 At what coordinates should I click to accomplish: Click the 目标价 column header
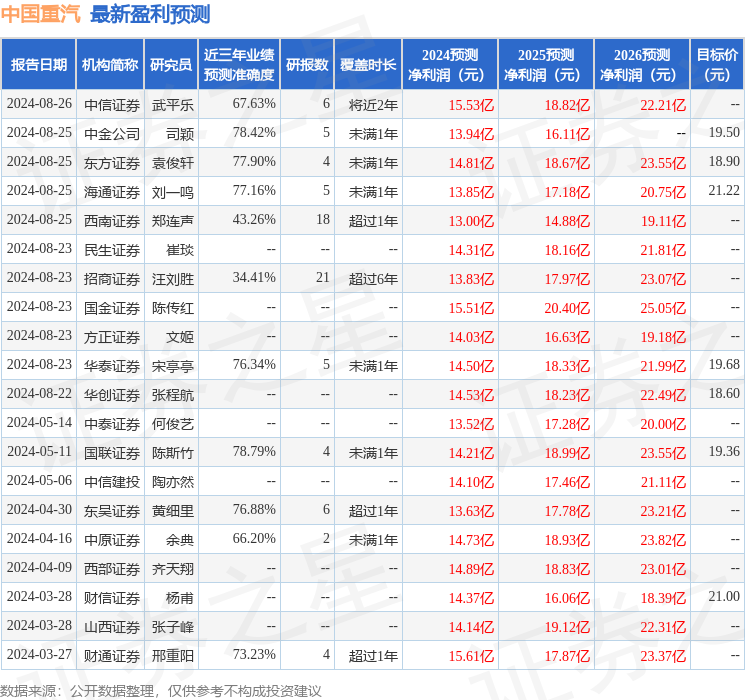coord(717,65)
